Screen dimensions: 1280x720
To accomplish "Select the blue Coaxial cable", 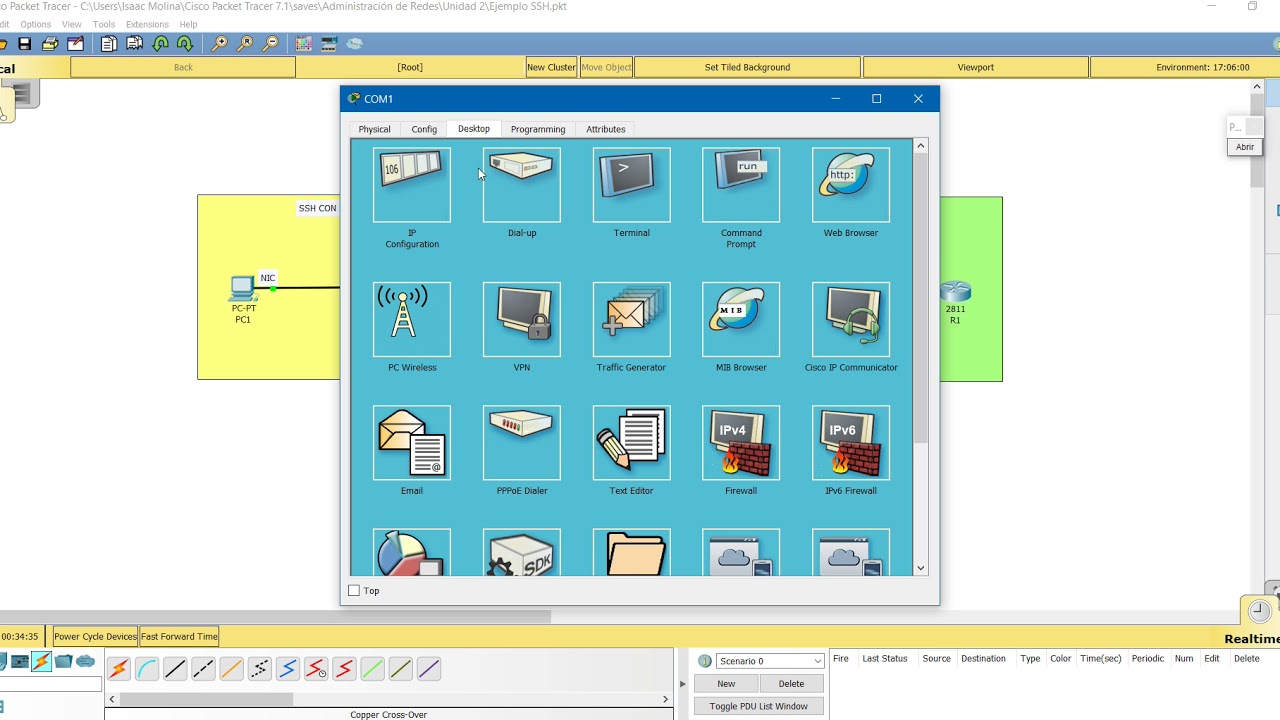I will (x=288, y=669).
